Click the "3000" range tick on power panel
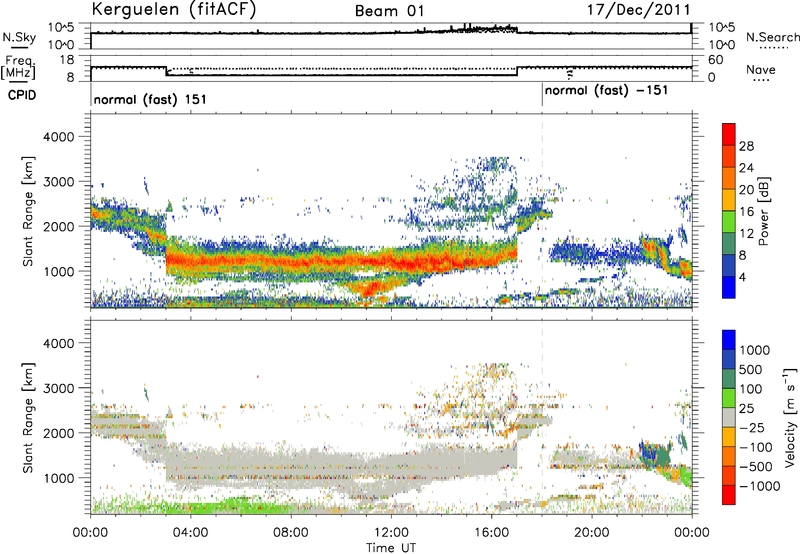The image size is (800, 554). tap(58, 182)
